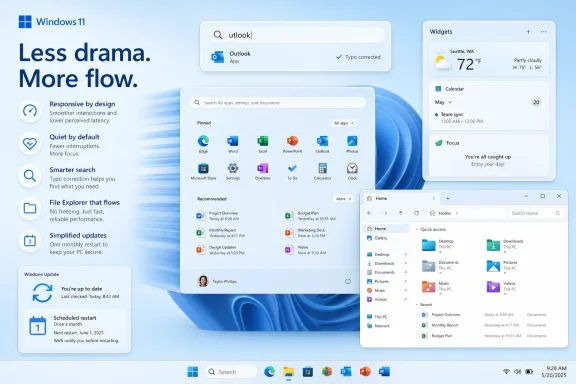This screenshot has height=384, width=576.
Task: Open Budget Plan in File Explorer Recent
Action: click(x=484, y=336)
